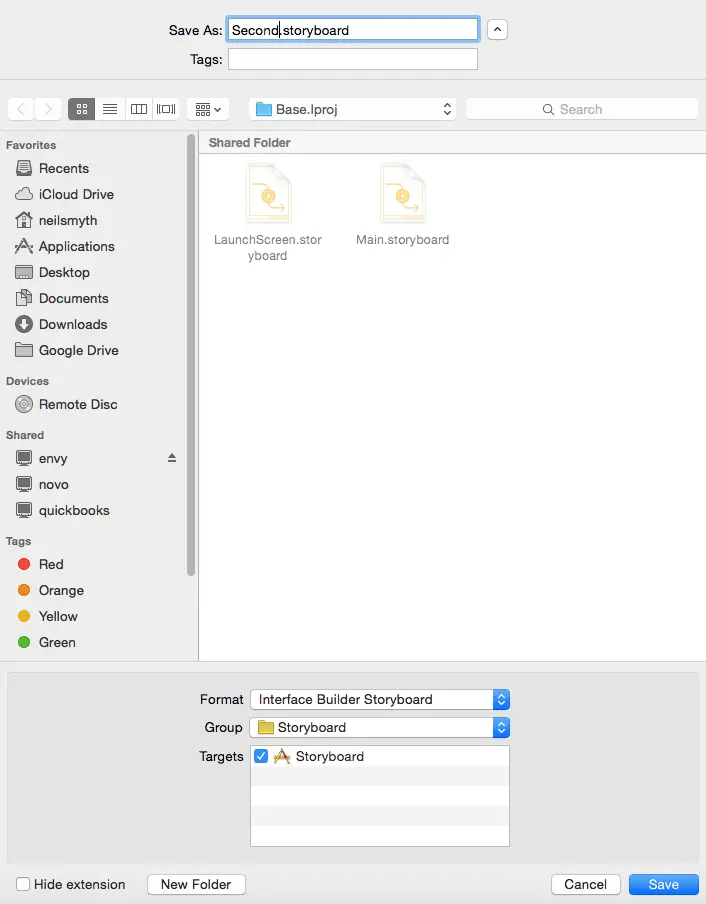Click the Tags input field
Viewport: 706px width, 904px height.
(x=353, y=59)
